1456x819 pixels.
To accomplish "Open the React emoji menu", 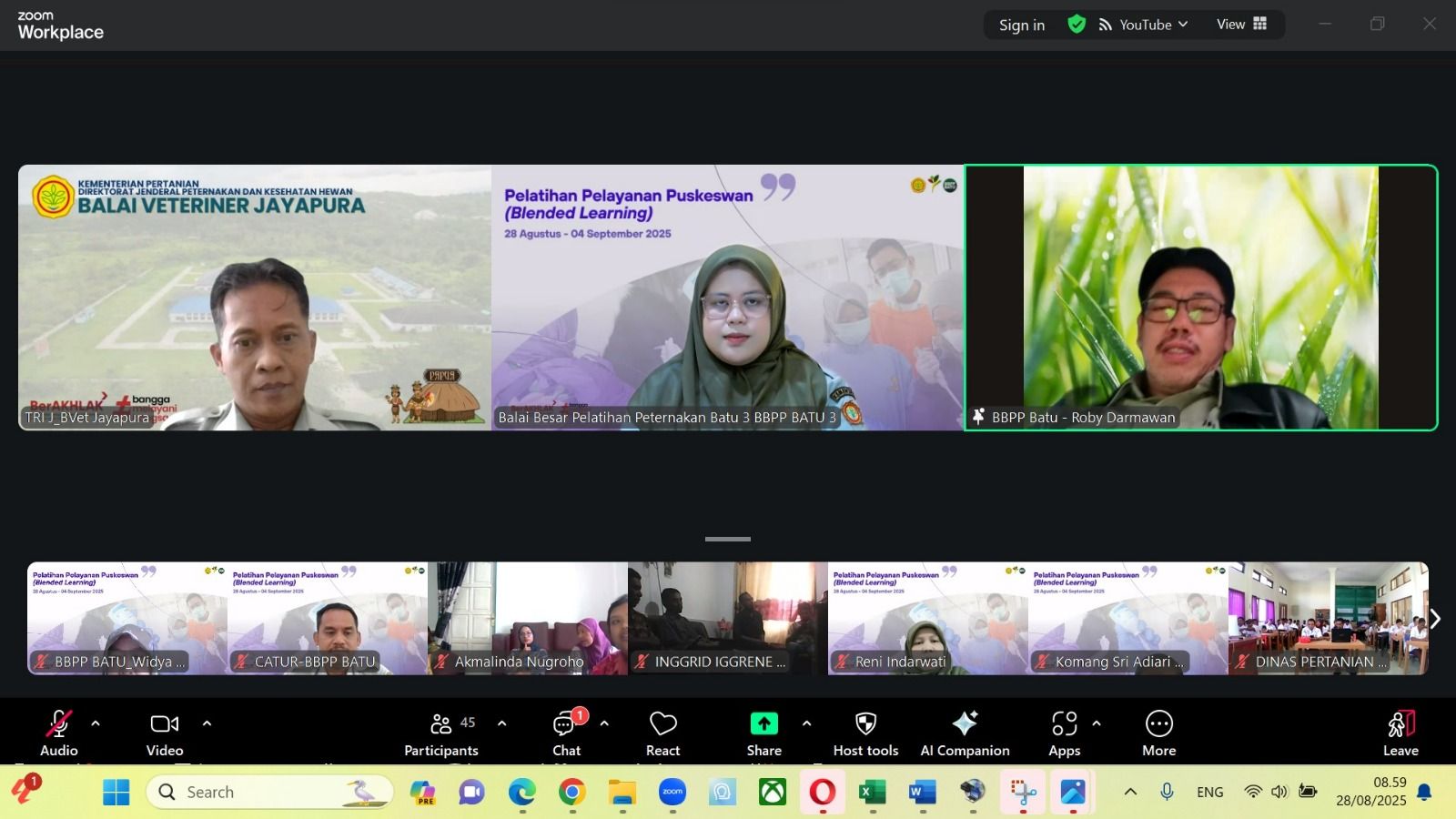I will (663, 733).
